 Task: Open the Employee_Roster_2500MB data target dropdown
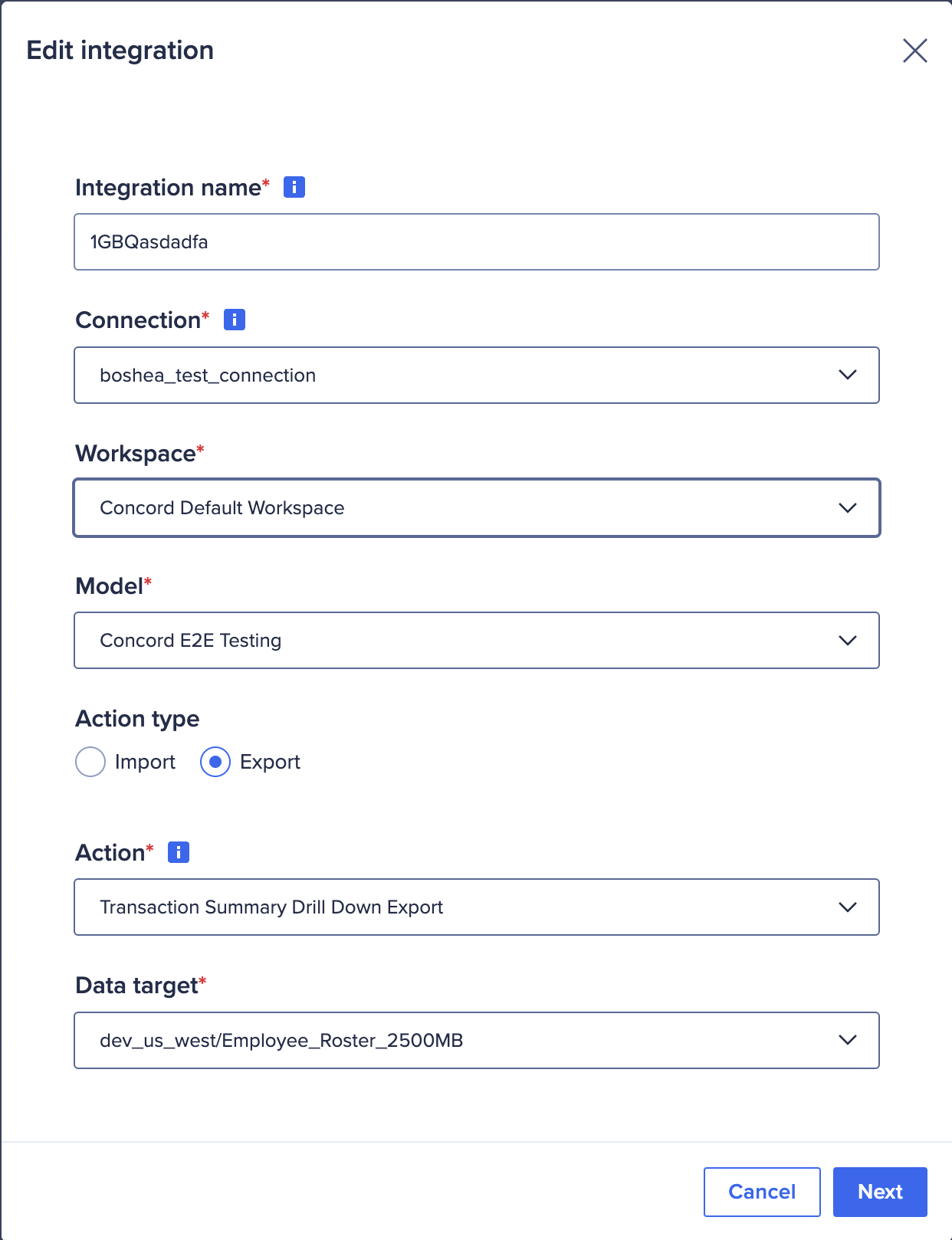[476, 1040]
